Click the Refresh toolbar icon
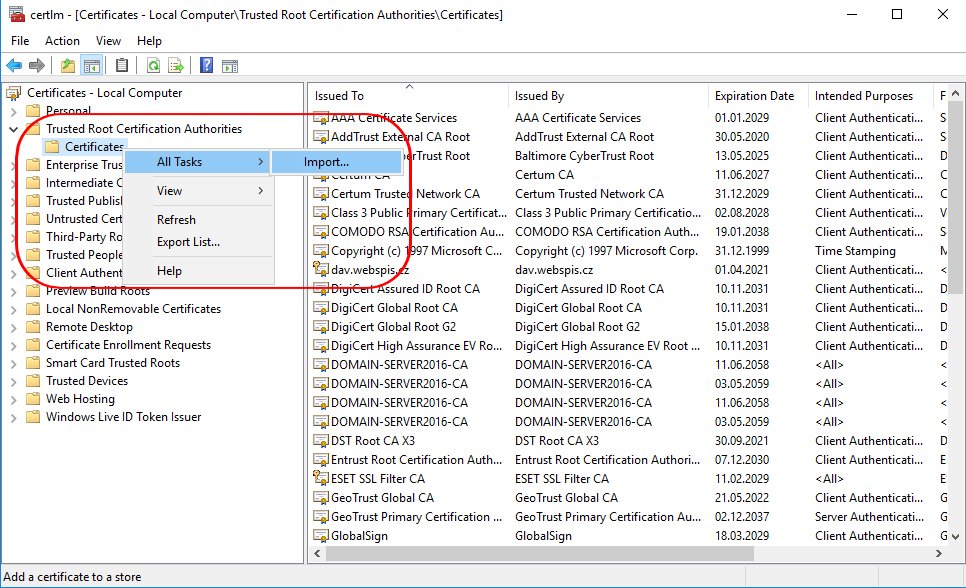Screen dimensions: 966x588 click(x=153, y=66)
